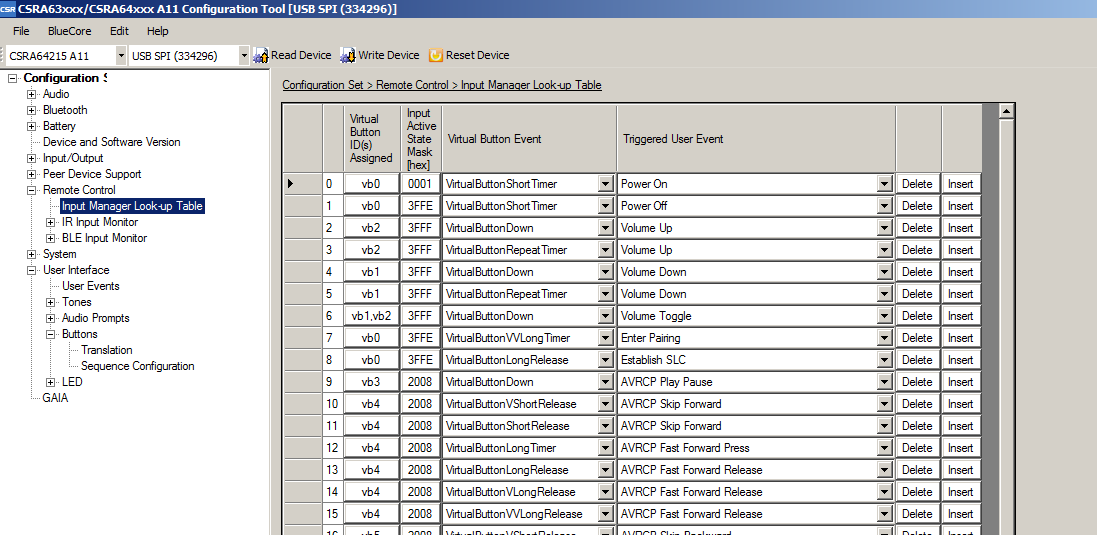
Task: Open Virtual Button Event dropdown in row 7
Action: 605,338
